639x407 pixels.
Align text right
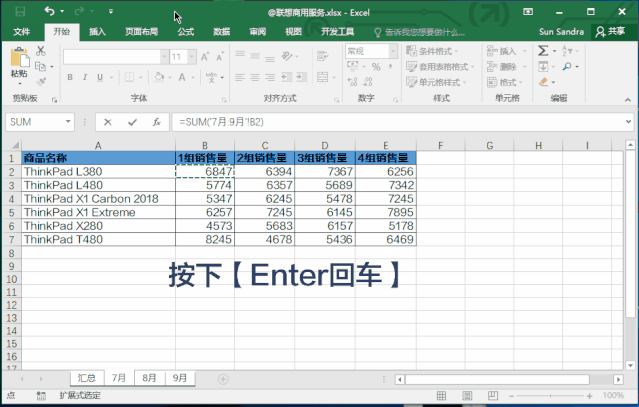[270, 77]
